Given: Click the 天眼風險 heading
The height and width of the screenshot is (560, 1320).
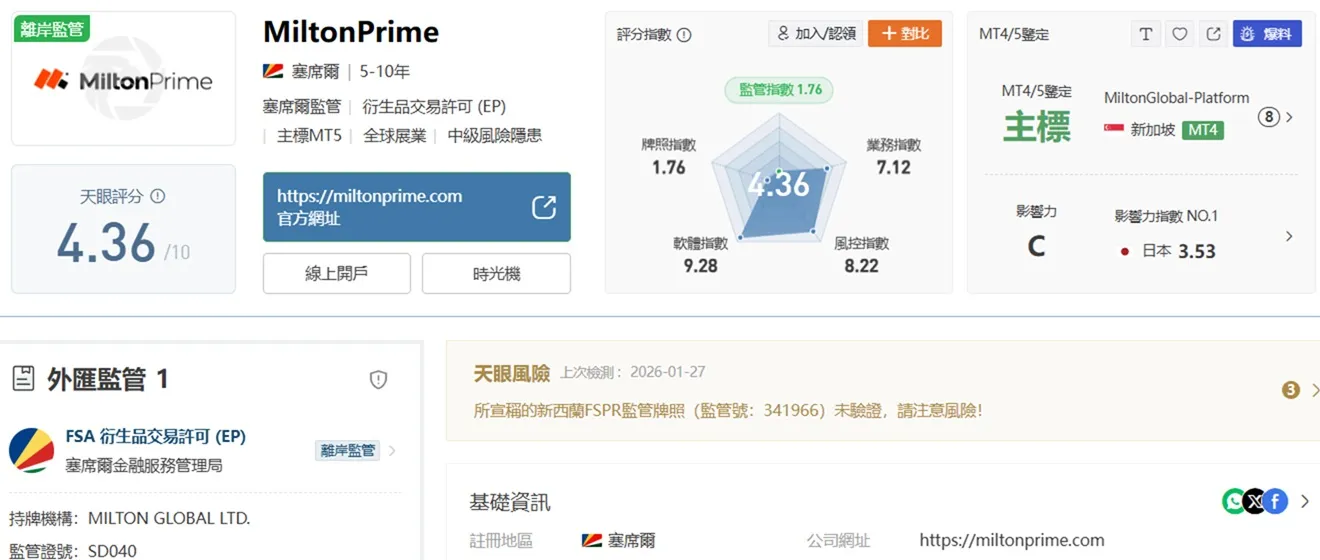Looking at the screenshot, I should click(x=512, y=373).
